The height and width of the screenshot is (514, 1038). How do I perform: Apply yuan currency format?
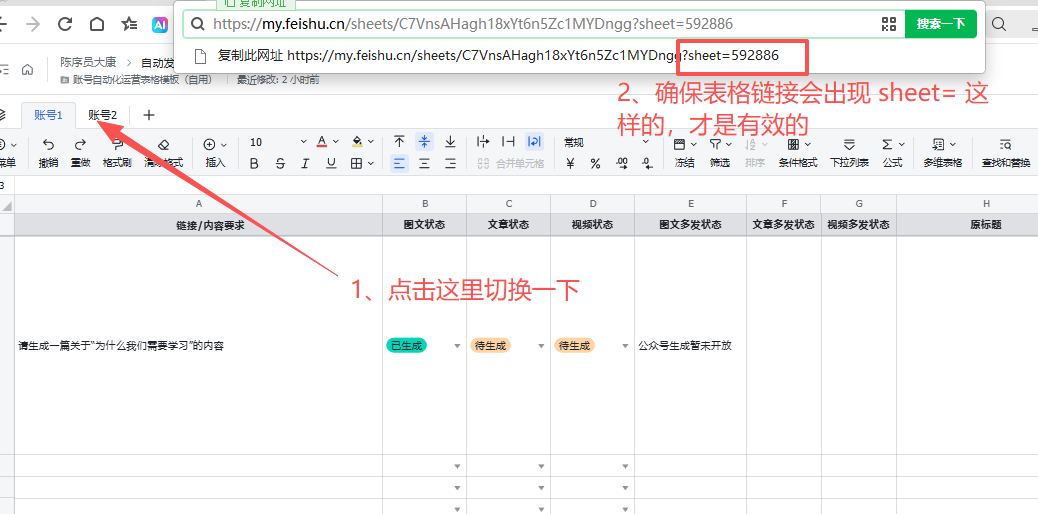tap(571, 164)
